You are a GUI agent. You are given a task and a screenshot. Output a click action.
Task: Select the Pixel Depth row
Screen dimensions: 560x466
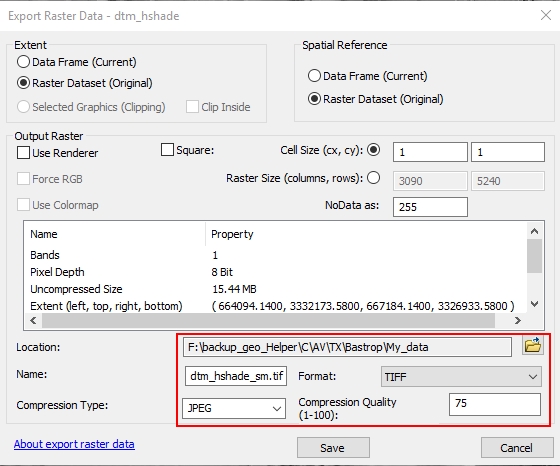point(275,272)
